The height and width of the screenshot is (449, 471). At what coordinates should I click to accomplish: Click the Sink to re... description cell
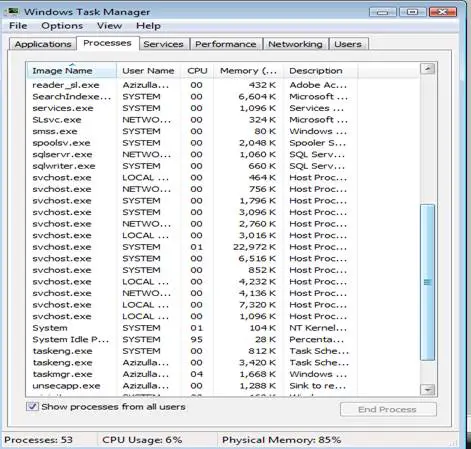[318, 386]
